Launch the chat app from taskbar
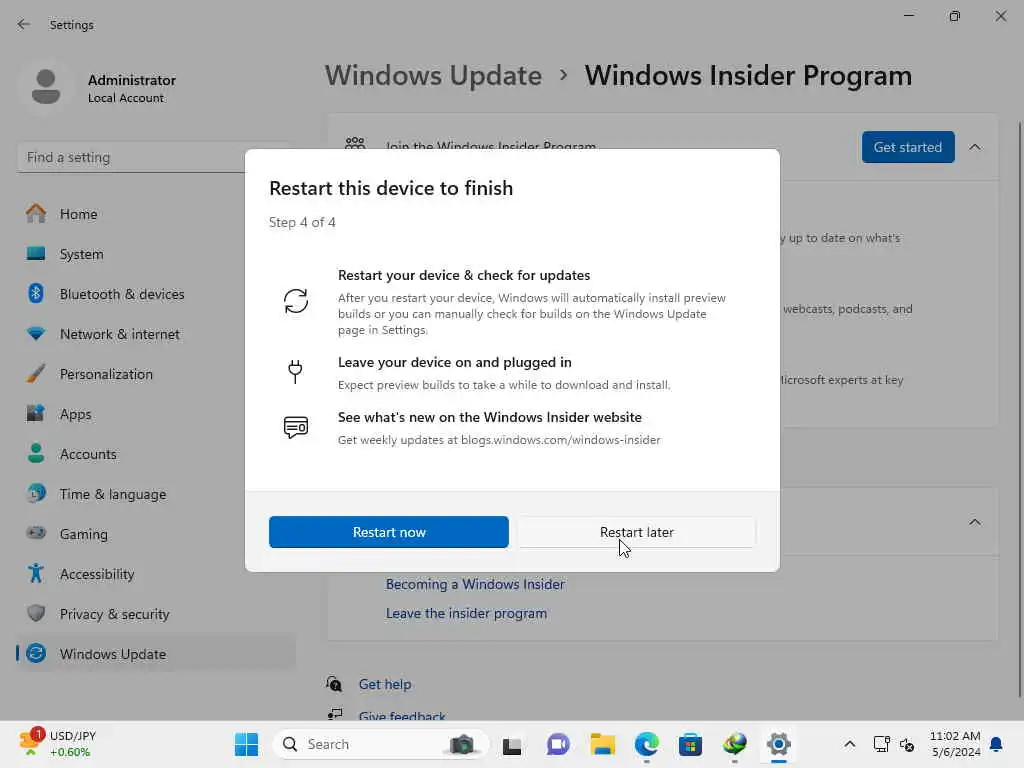1024x768 pixels. coord(558,744)
